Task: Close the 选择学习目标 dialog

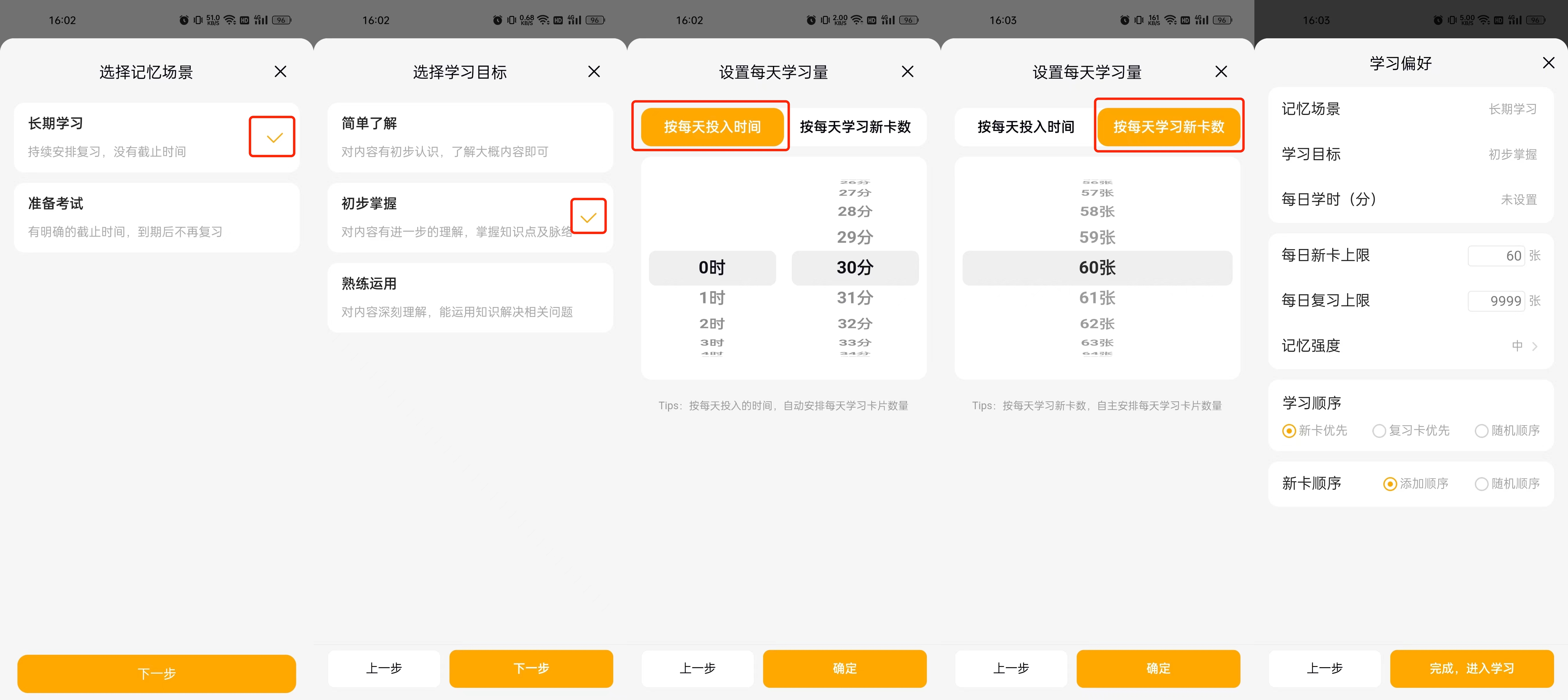Action: pyautogui.click(x=594, y=72)
